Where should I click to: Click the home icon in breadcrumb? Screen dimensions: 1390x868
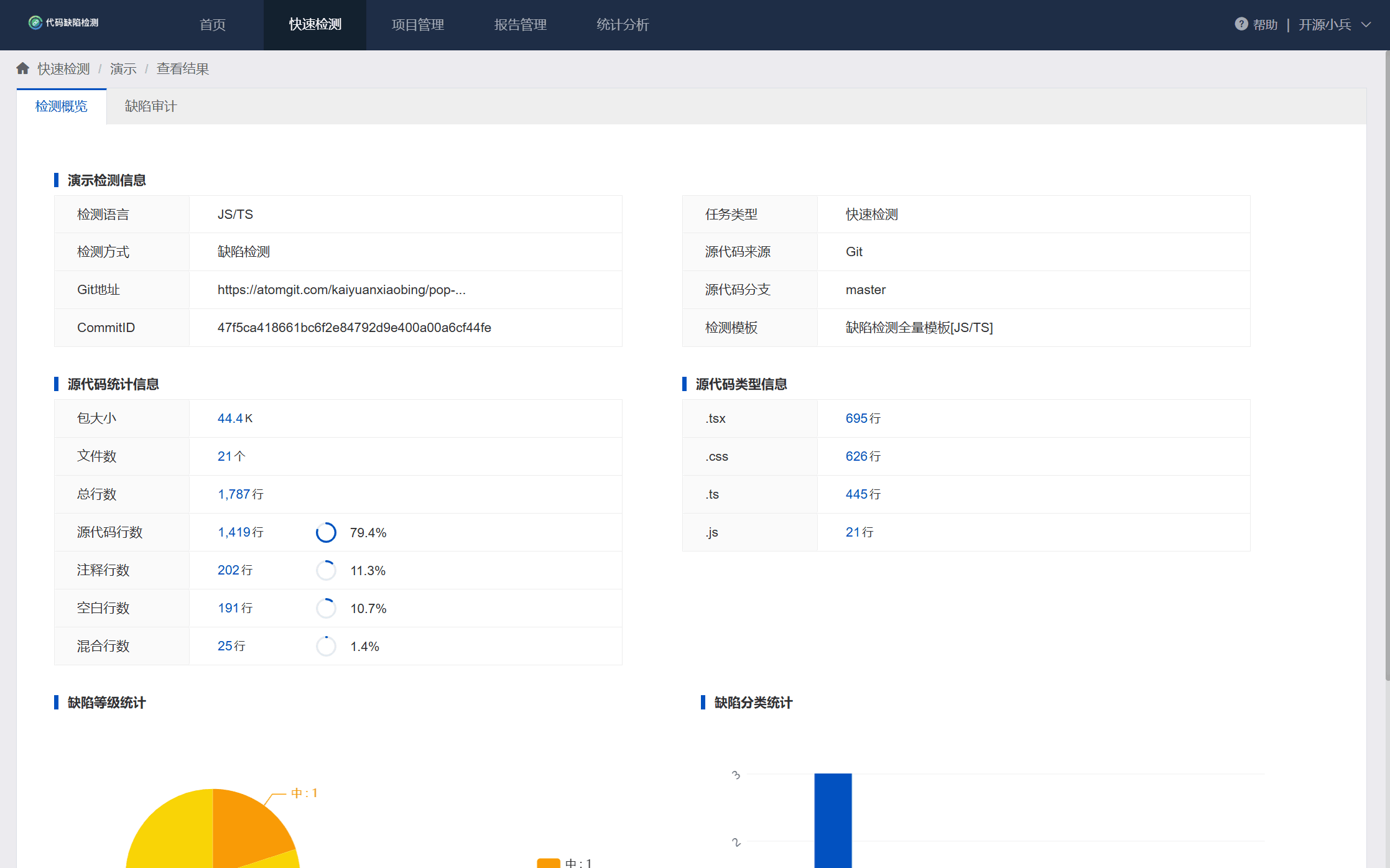[x=23, y=68]
